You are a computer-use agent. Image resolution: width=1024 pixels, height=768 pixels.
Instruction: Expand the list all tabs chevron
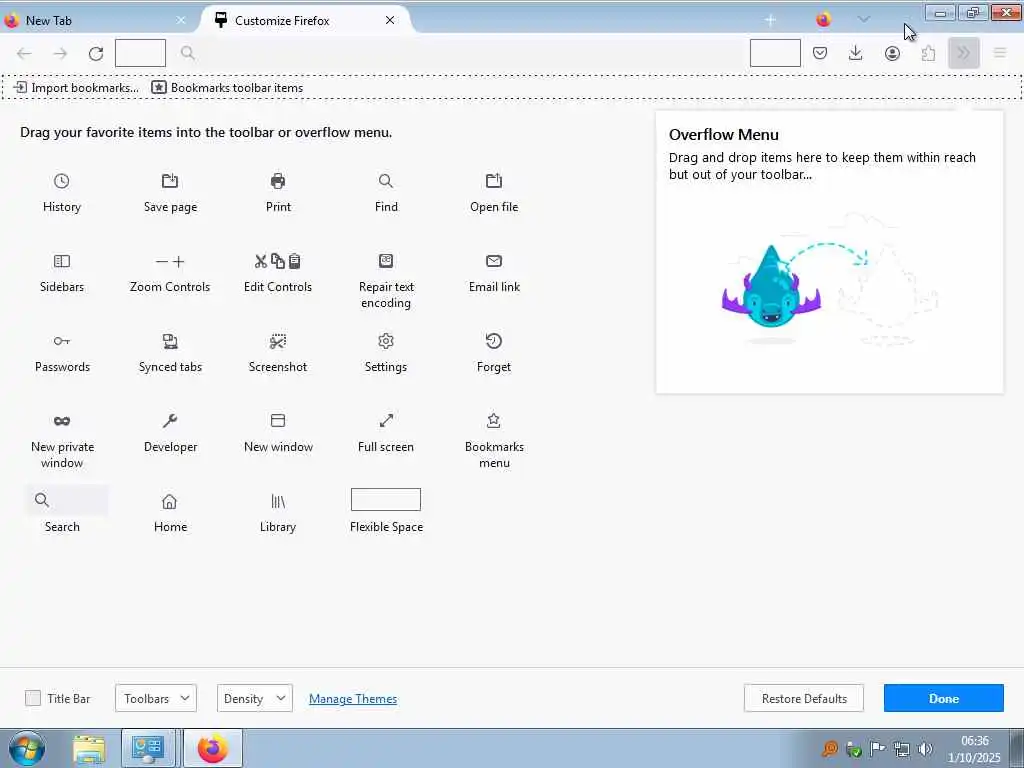863,20
